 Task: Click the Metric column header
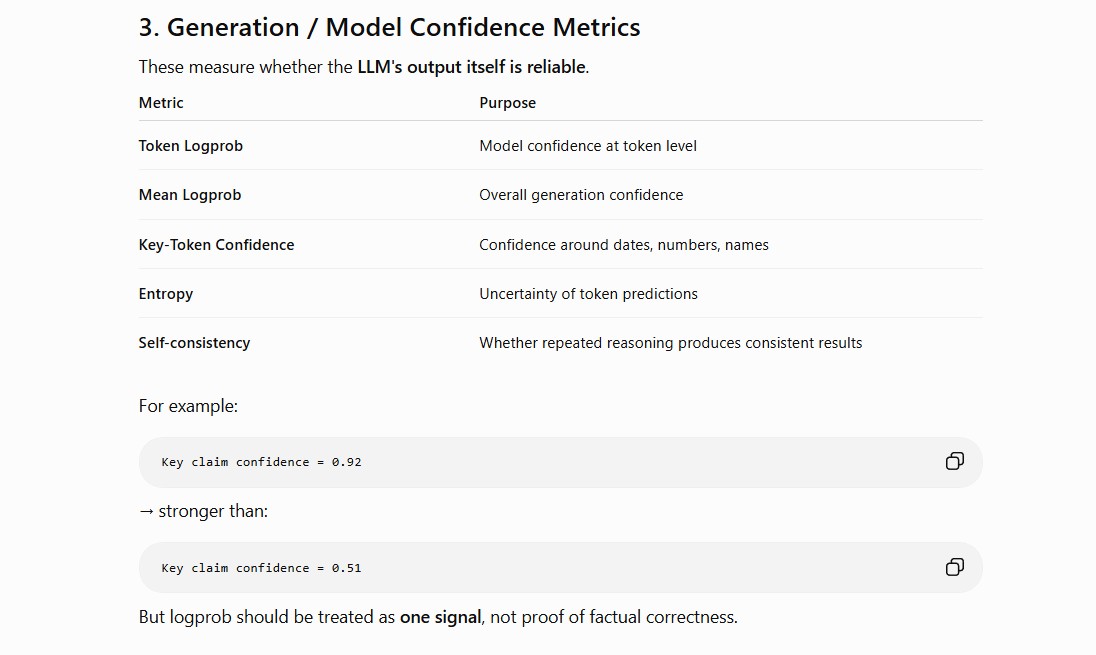pos(161,103)
